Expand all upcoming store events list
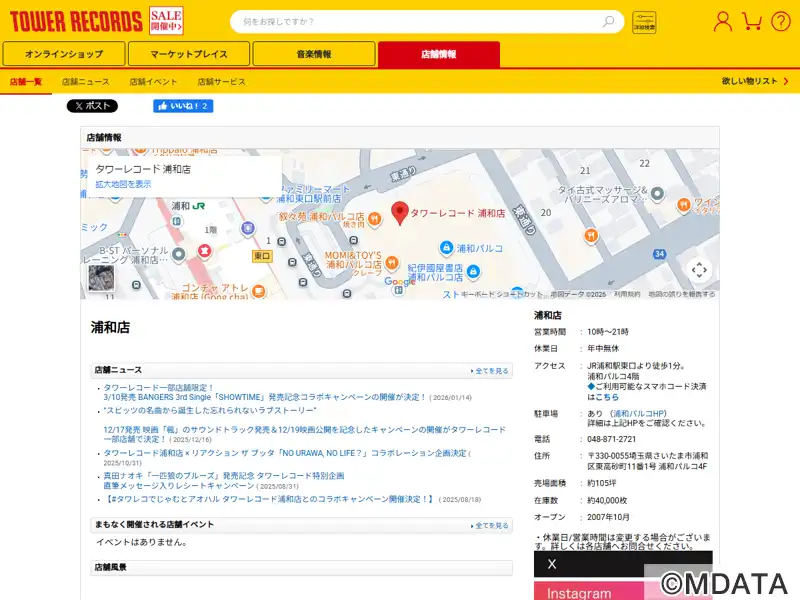Screen dimensions: 800x600 [x=490, y=525]
